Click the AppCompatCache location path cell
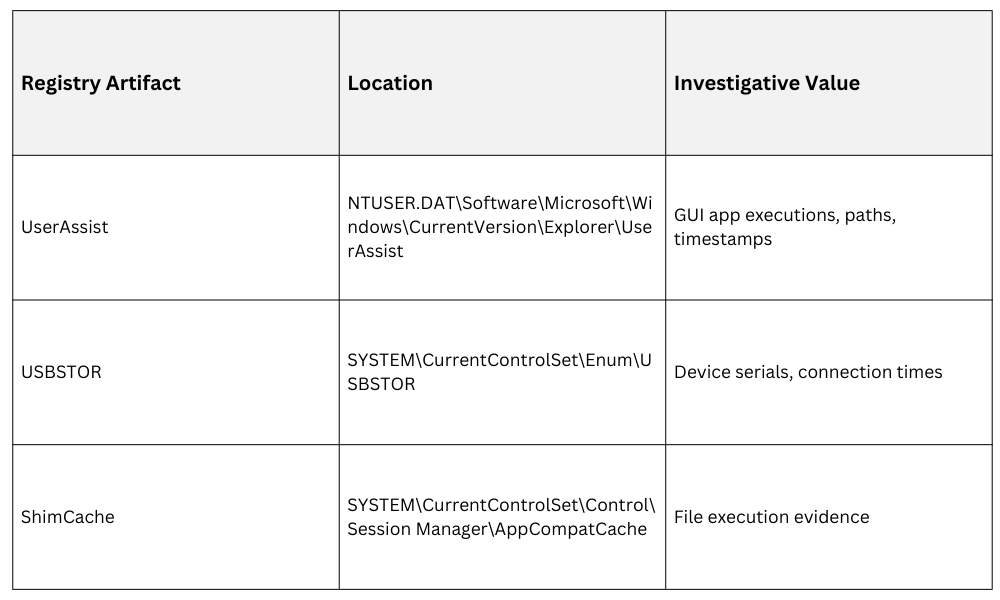The image size is (1000, 600). click(x=500, y=517)
